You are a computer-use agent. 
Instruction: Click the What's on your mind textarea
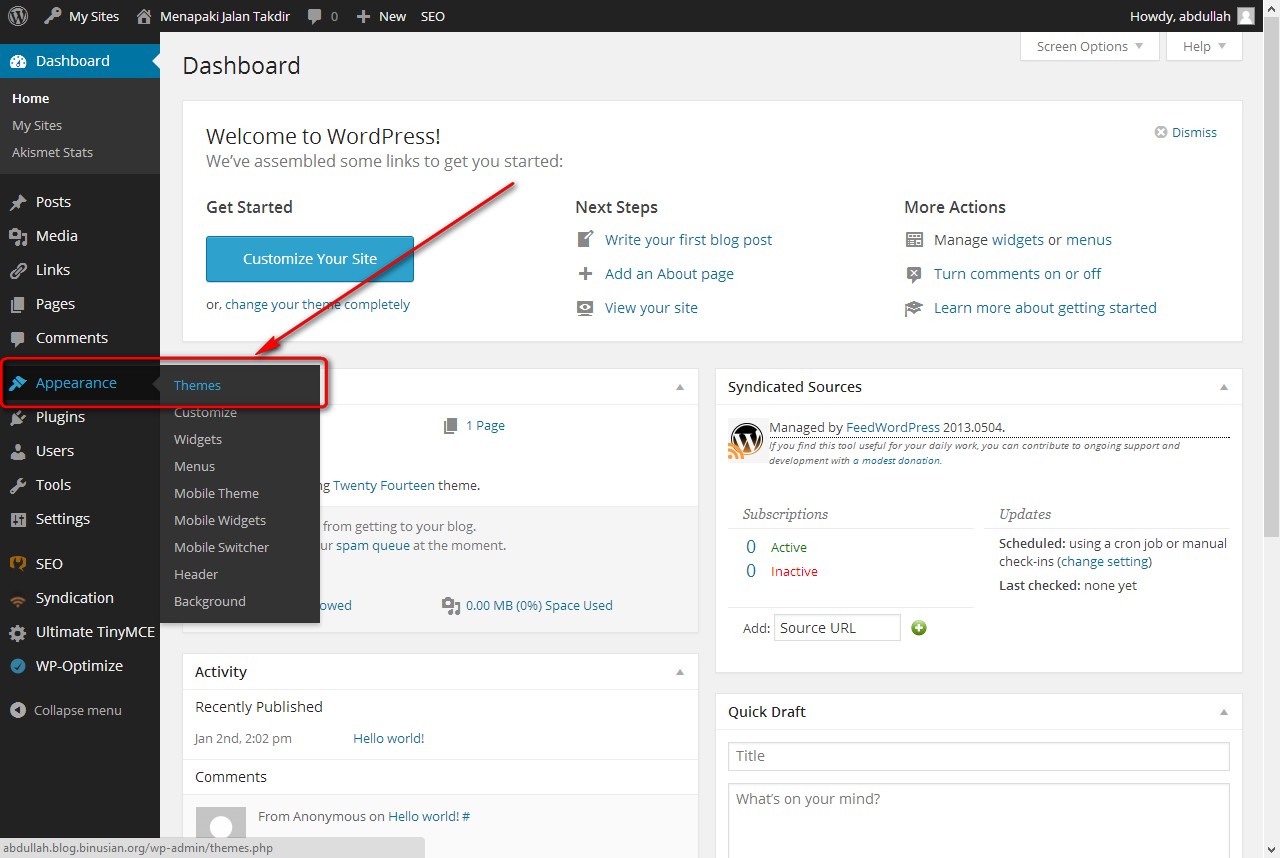click(978, 820)
